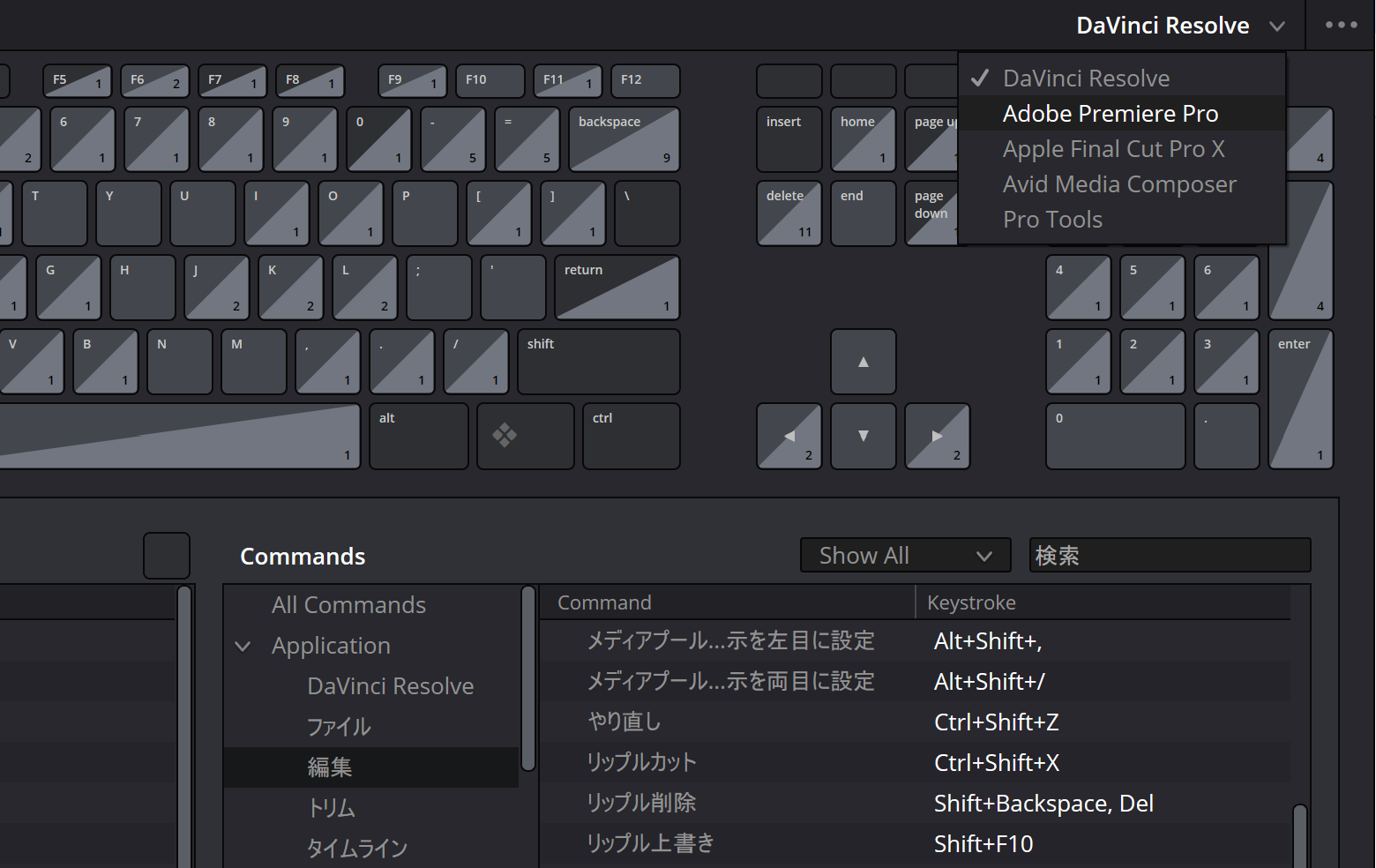The height and width of the screenshot is (868, 1376).
Task: Select the delete key on the keyboard
Action: 789,213
